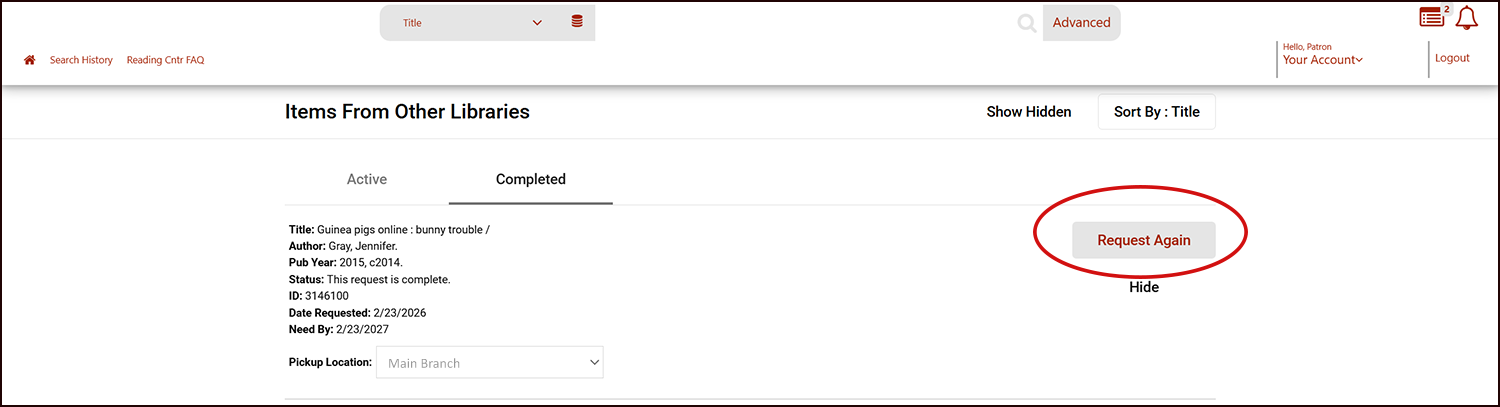Expand the Title search type dropdown
Viewport: 1500px width, 407px height.
(x=472, y=23)
